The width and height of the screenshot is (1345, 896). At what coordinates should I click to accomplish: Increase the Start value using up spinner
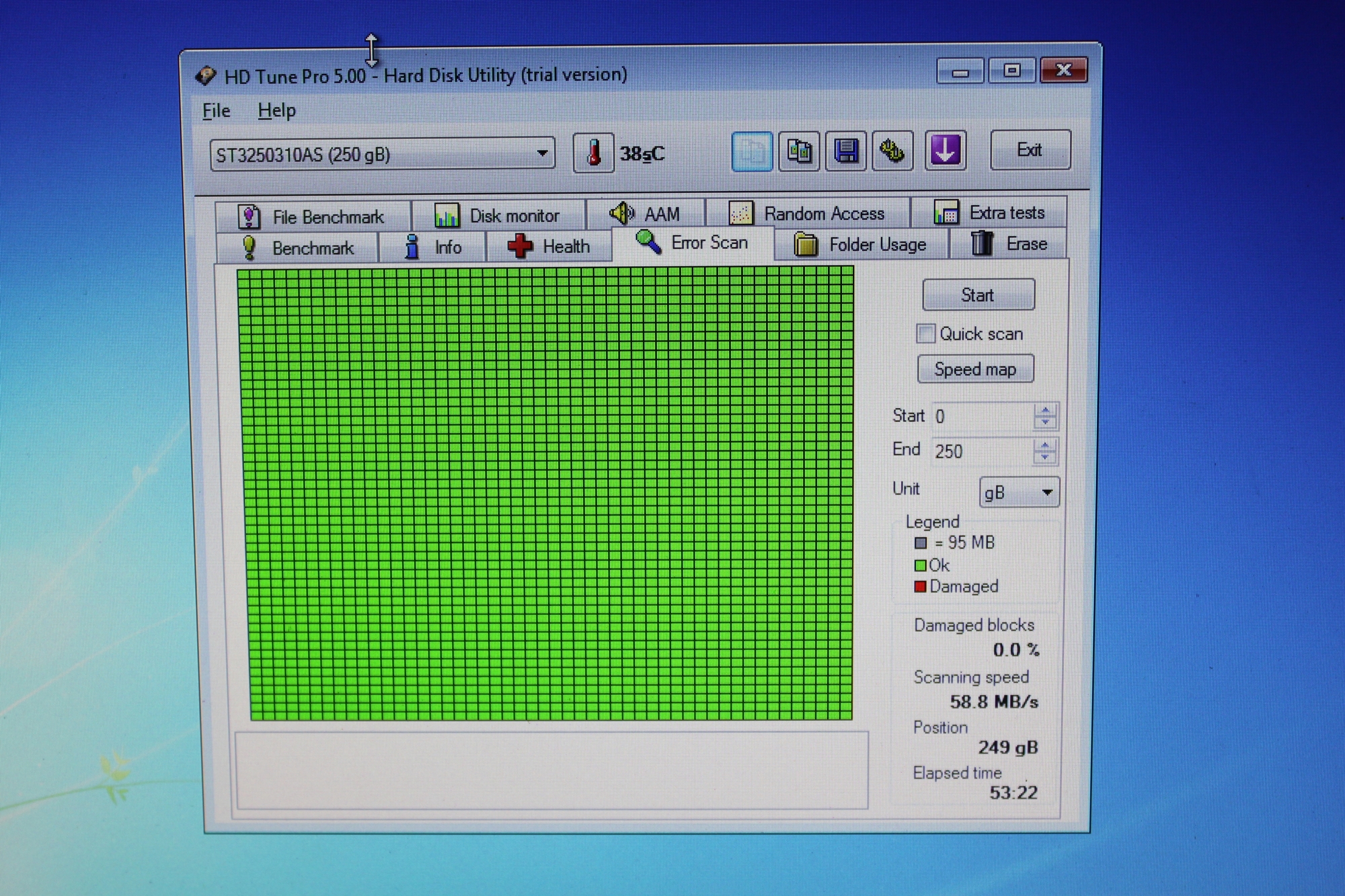click(1045, 410)
